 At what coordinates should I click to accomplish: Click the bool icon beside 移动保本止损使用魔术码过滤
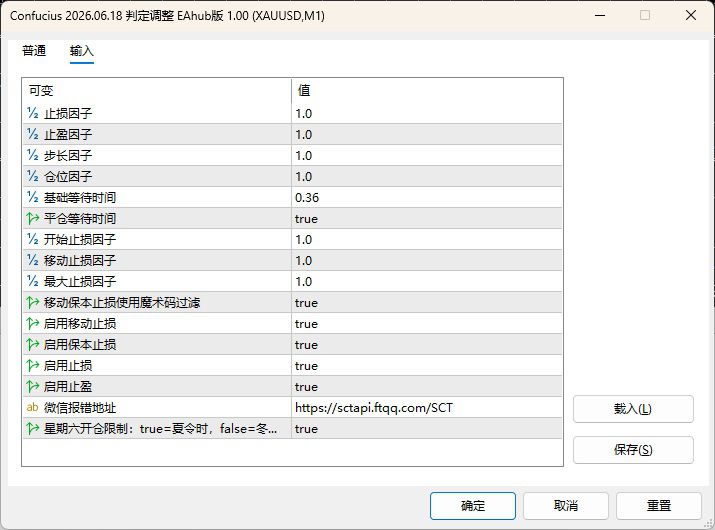coord(32,302)
